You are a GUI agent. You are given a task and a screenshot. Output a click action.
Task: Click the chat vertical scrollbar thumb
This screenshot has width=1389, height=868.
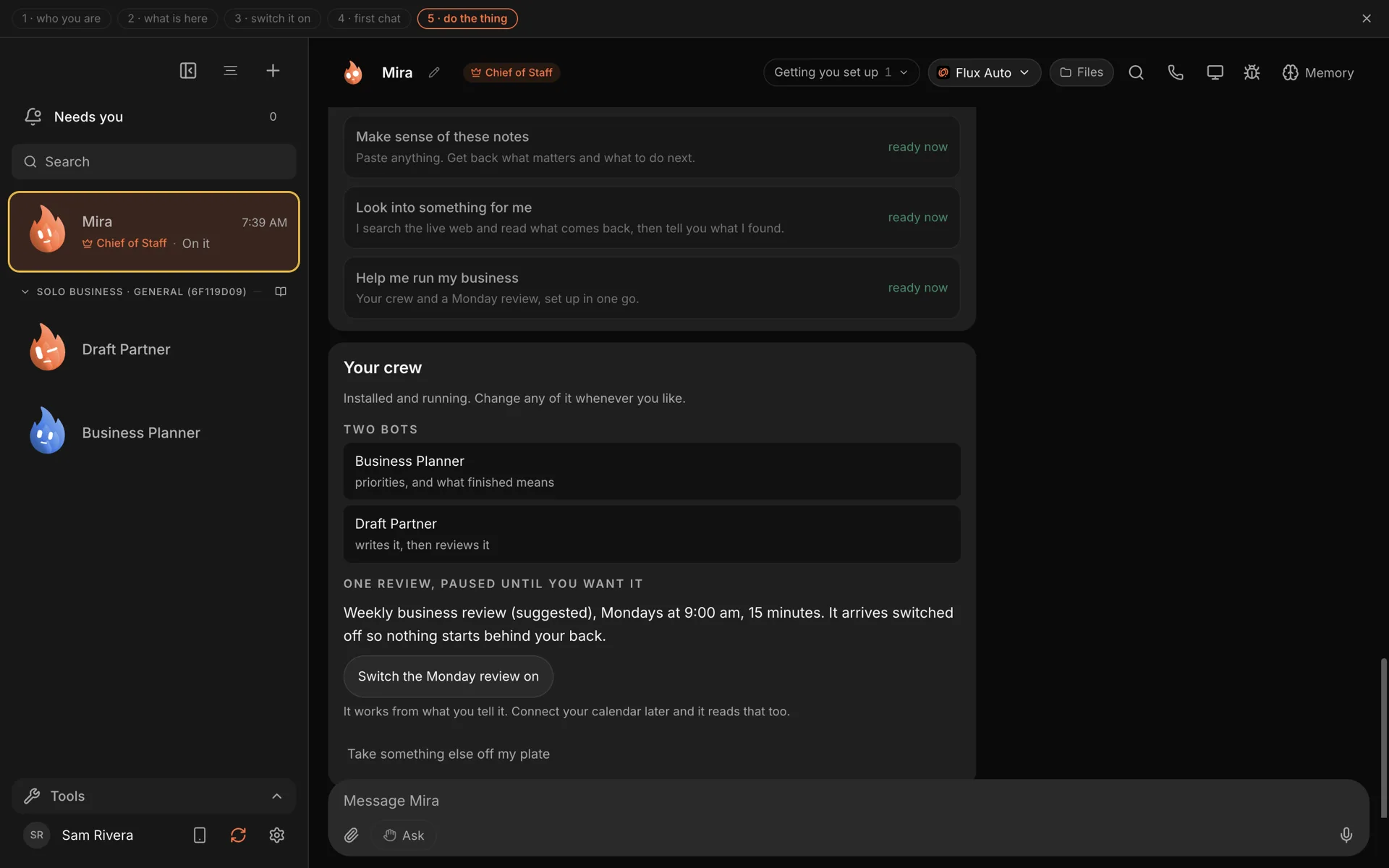pos(1383,738)
